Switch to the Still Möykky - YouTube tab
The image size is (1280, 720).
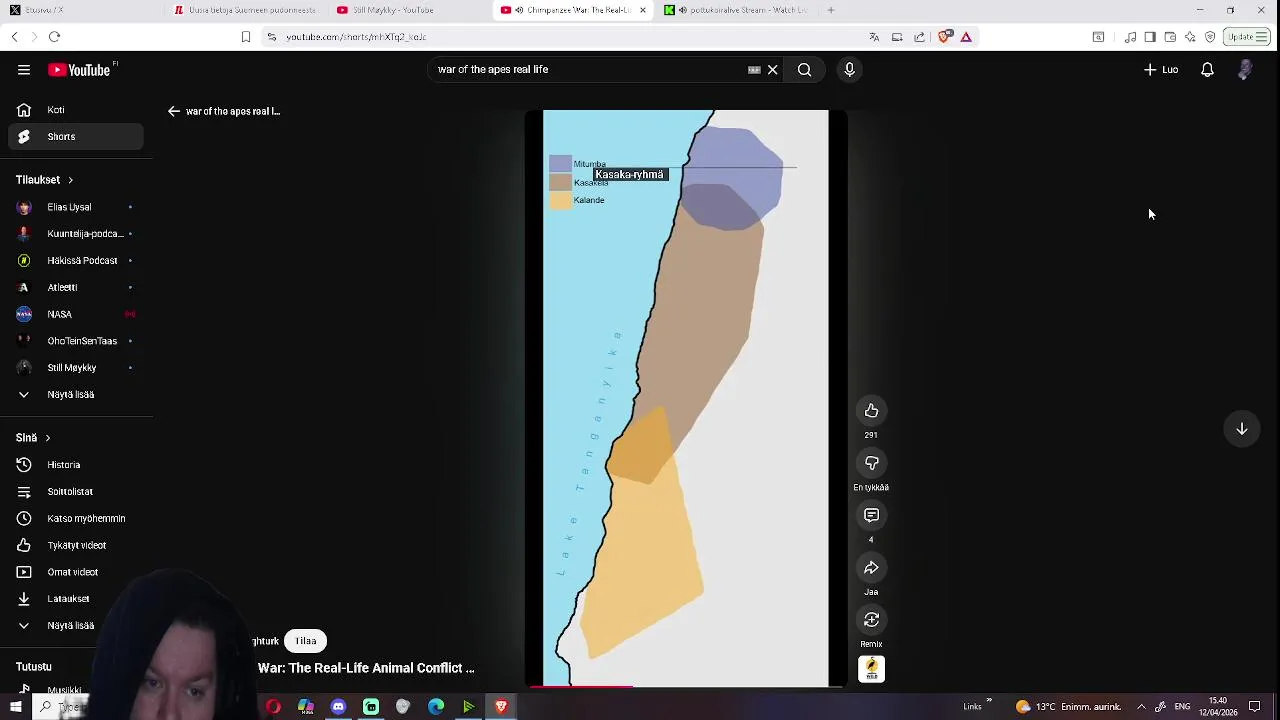pos(408,10)
